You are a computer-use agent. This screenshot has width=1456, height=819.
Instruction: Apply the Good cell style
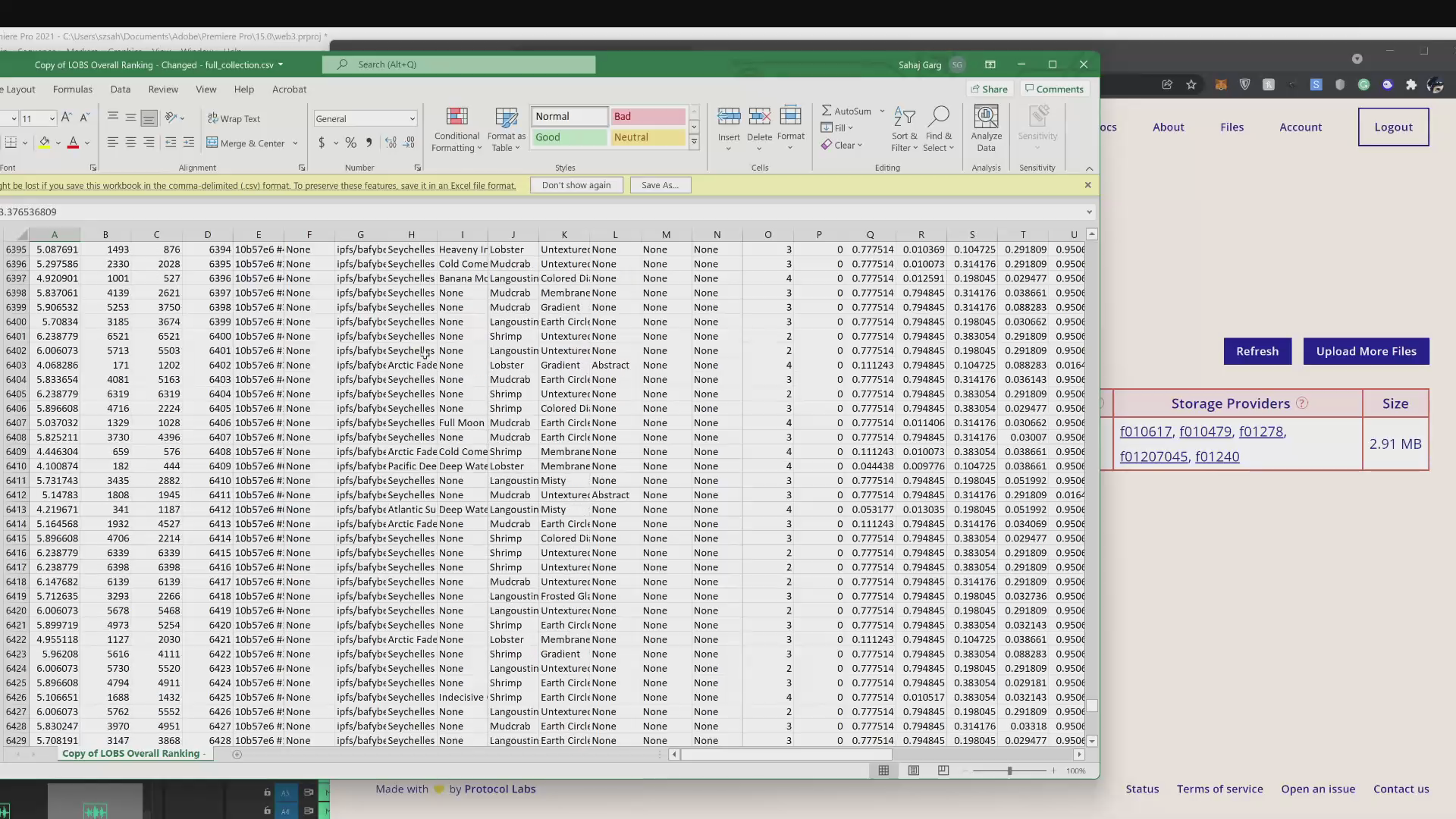click(x=570, y=137)
